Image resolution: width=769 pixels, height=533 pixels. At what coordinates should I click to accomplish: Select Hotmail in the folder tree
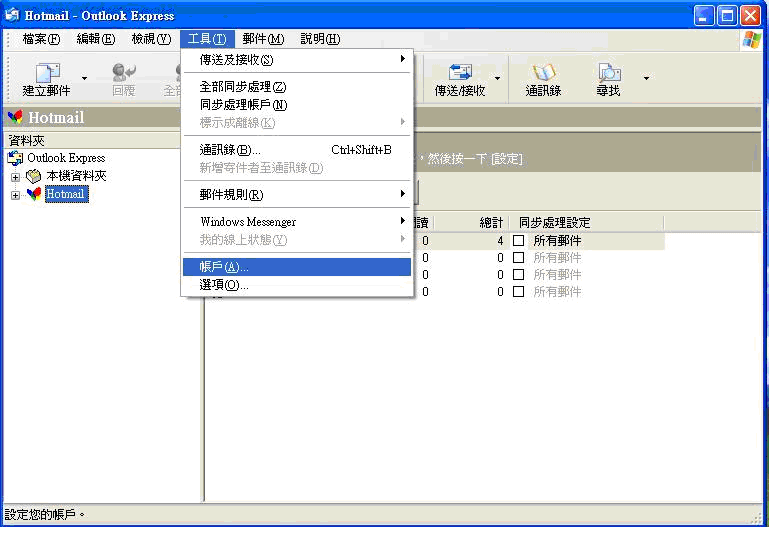pos(66,194)
